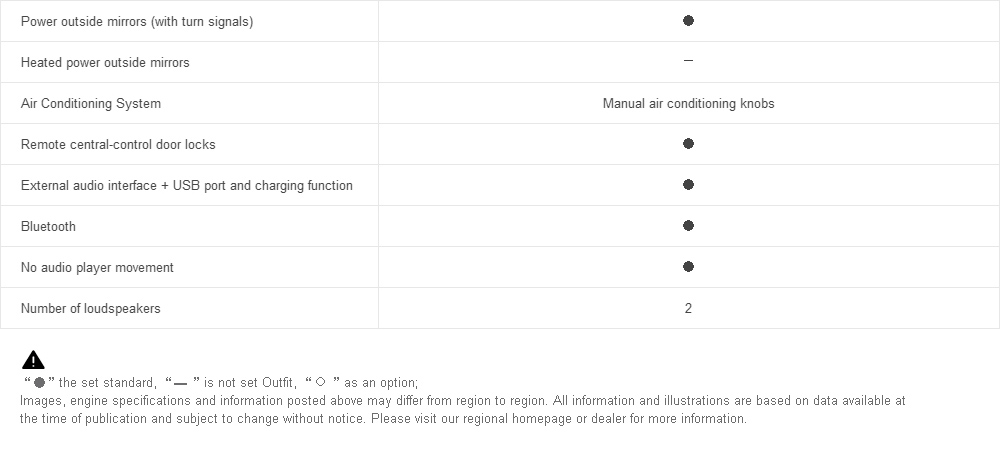Image resolution: width=1000 pixels, height=469 pixels.
Task: Click the Remote central-control door locks dot
Action: (688, 144)
